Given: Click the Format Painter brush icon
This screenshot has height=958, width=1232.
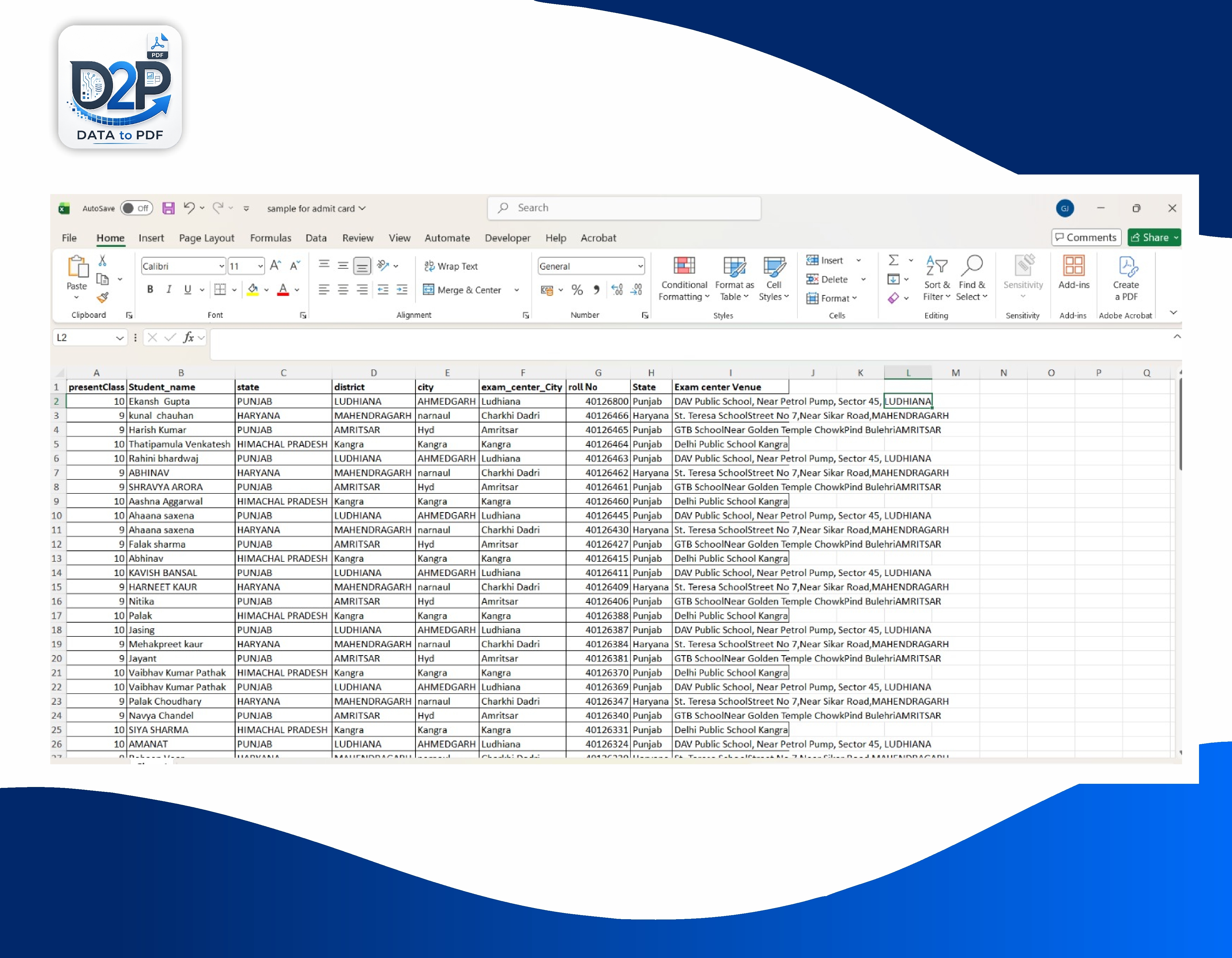Looking at the screenshot, I should [103, 297].
